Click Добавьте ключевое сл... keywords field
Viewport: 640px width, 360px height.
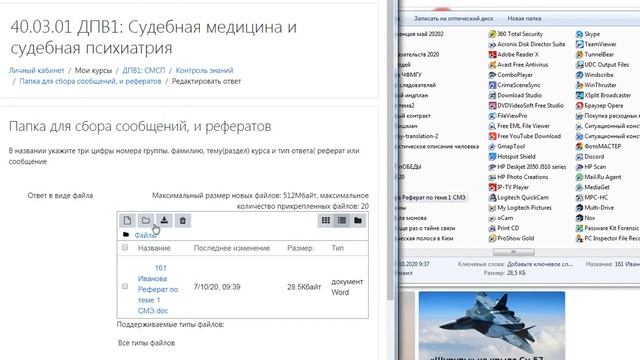[540, 264]
